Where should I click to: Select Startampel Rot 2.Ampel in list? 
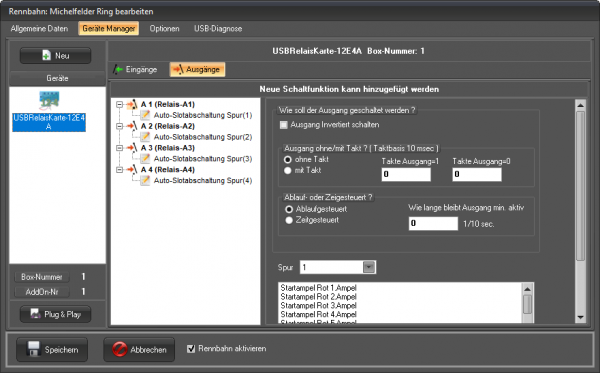pyautogui.click(x=318, y=296)
